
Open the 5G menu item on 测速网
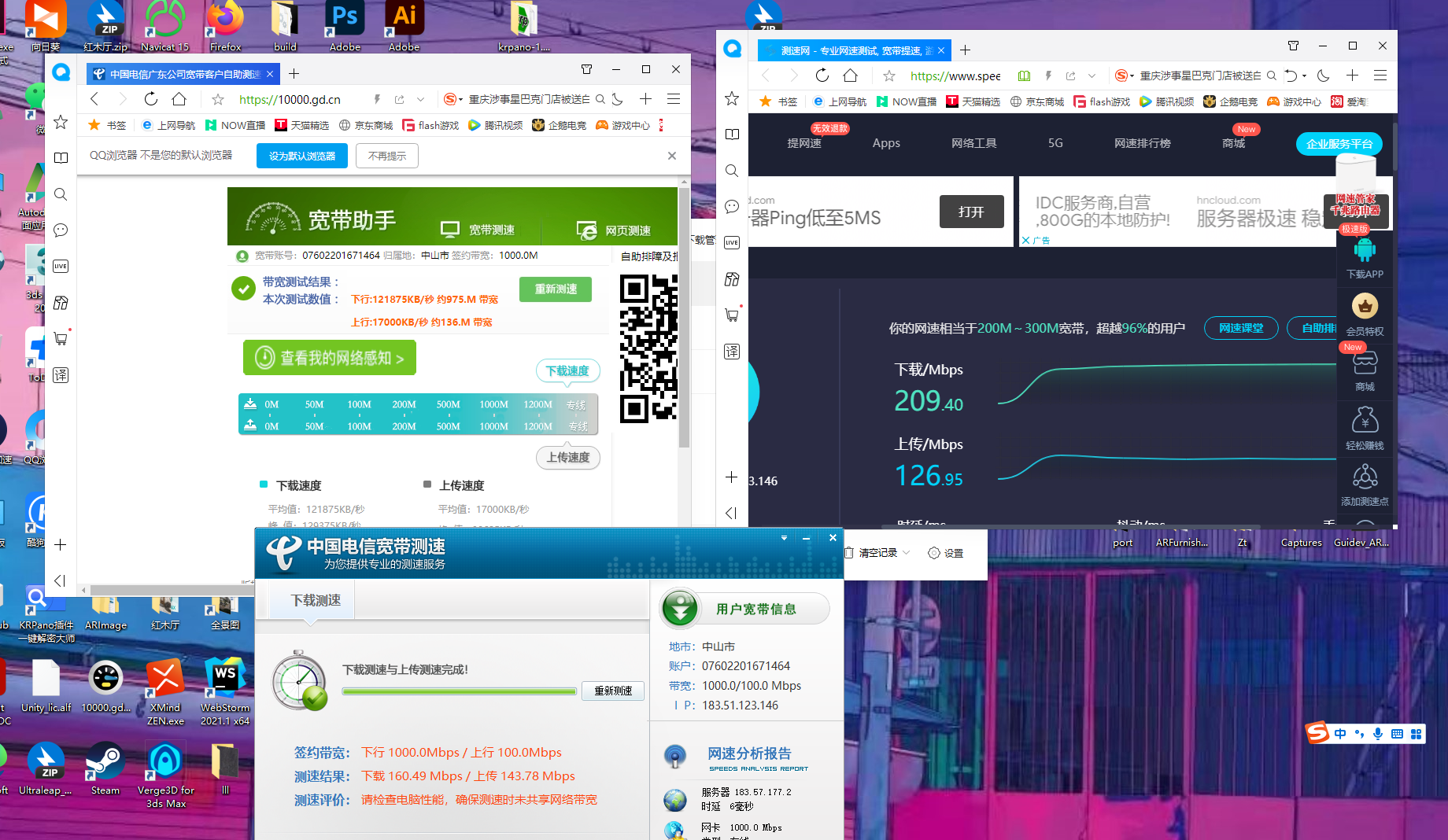(x=1055, y=143)
